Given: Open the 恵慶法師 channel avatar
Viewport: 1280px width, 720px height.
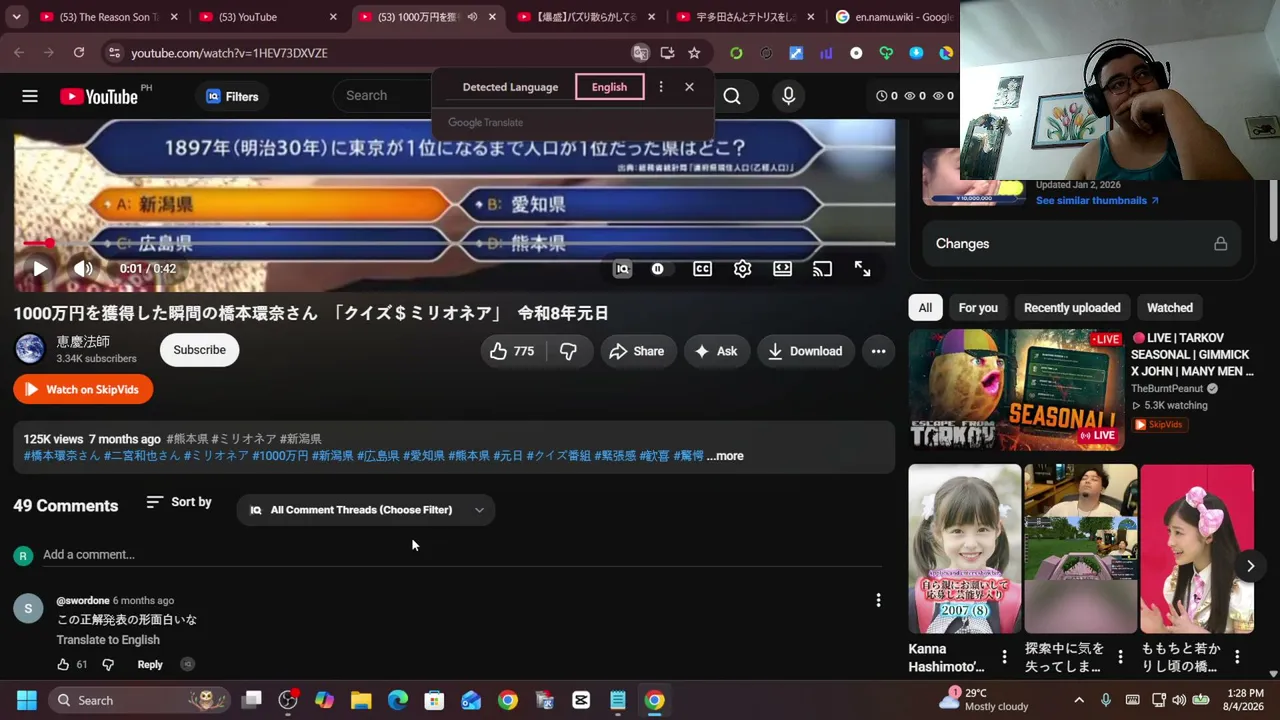Looking at the screenshot, I should click(x=30, y=349).
